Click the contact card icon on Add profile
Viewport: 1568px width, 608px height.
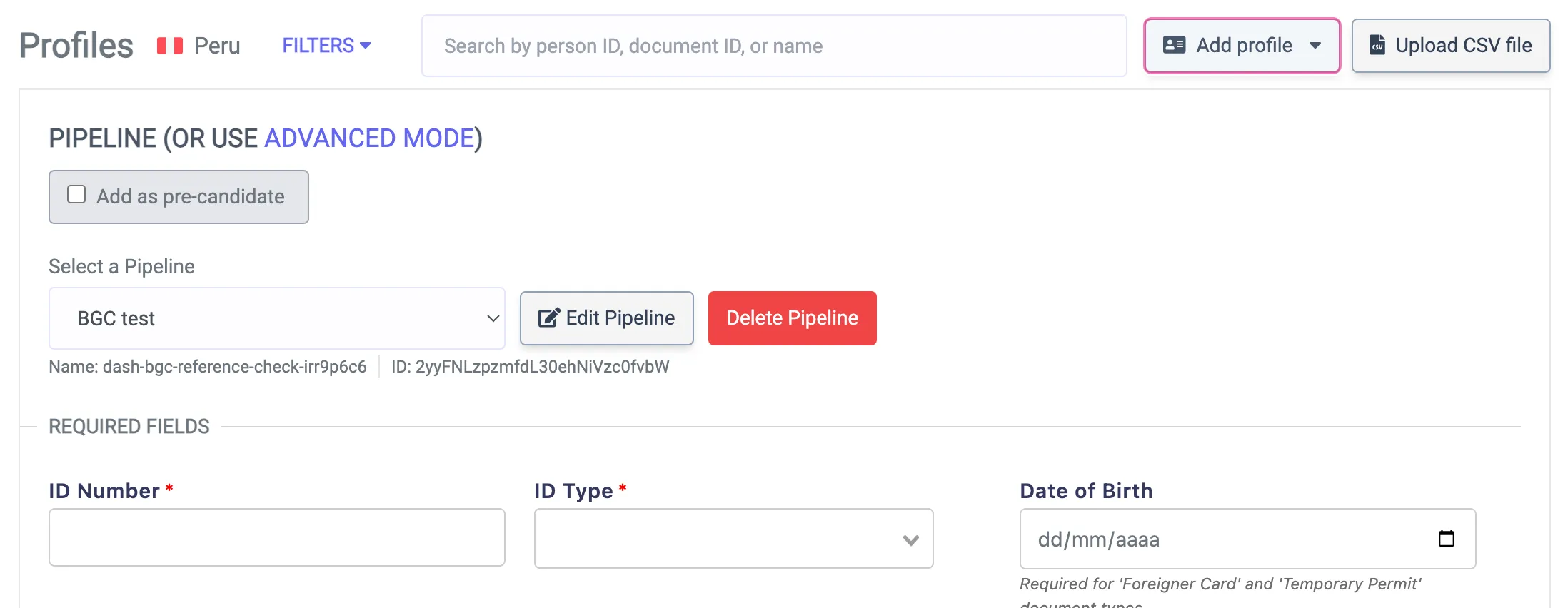pos(1173,45)
